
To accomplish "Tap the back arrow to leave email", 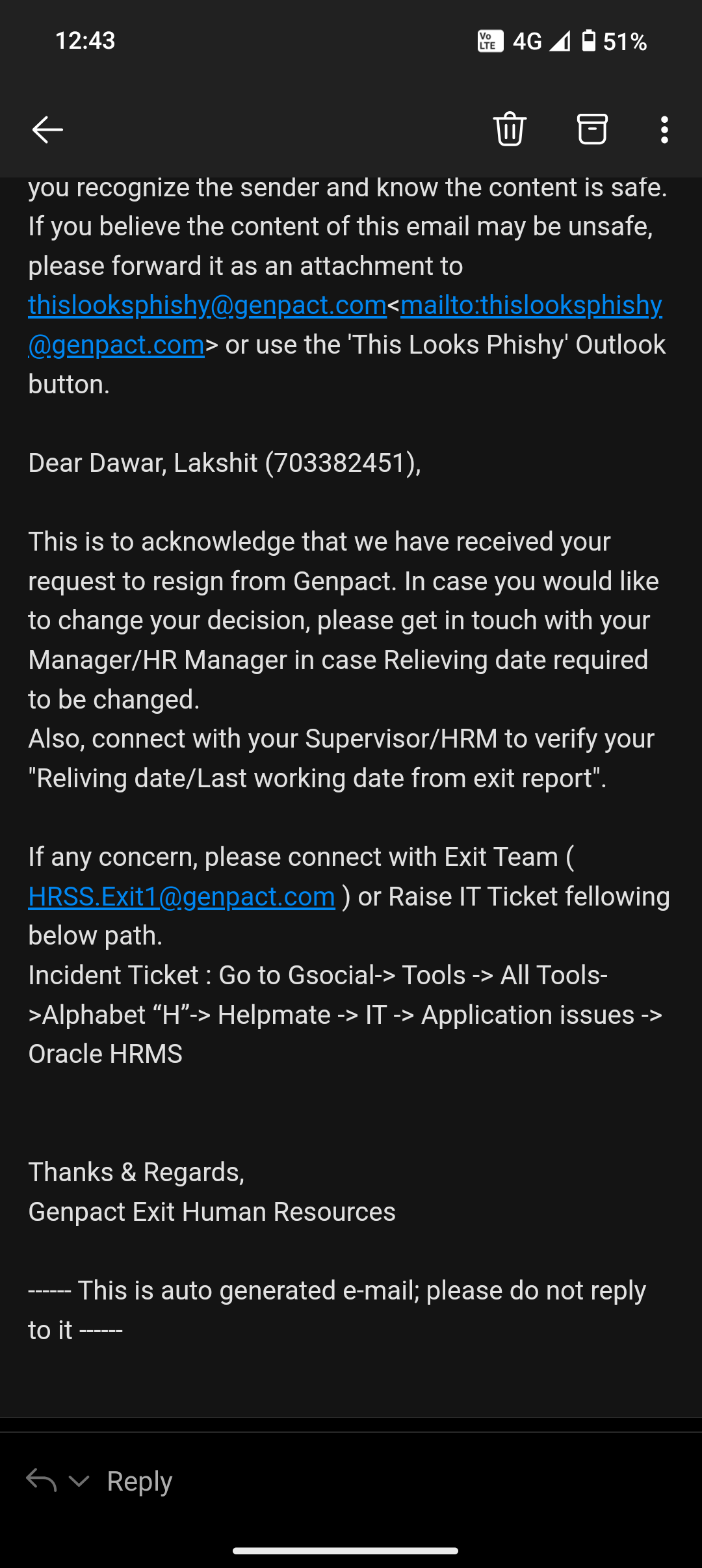I will pyautogui.click(x=47, y=129).
